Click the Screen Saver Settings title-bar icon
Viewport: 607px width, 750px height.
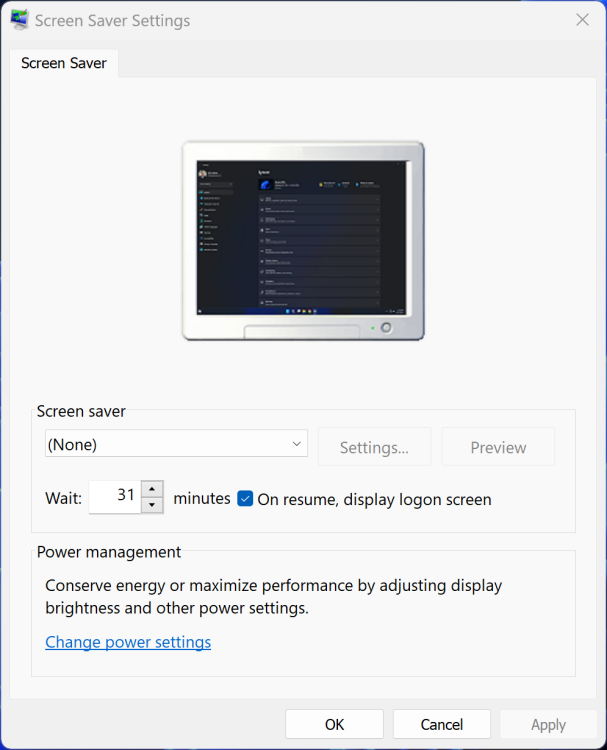20,20
